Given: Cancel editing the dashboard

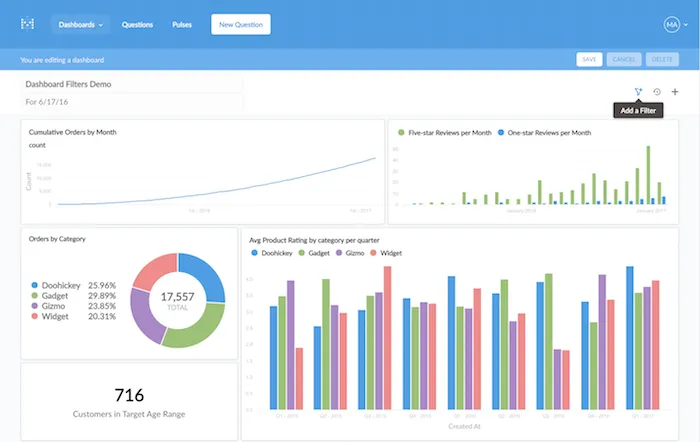Looking at the screenshot, I should (x=623, y=60).
